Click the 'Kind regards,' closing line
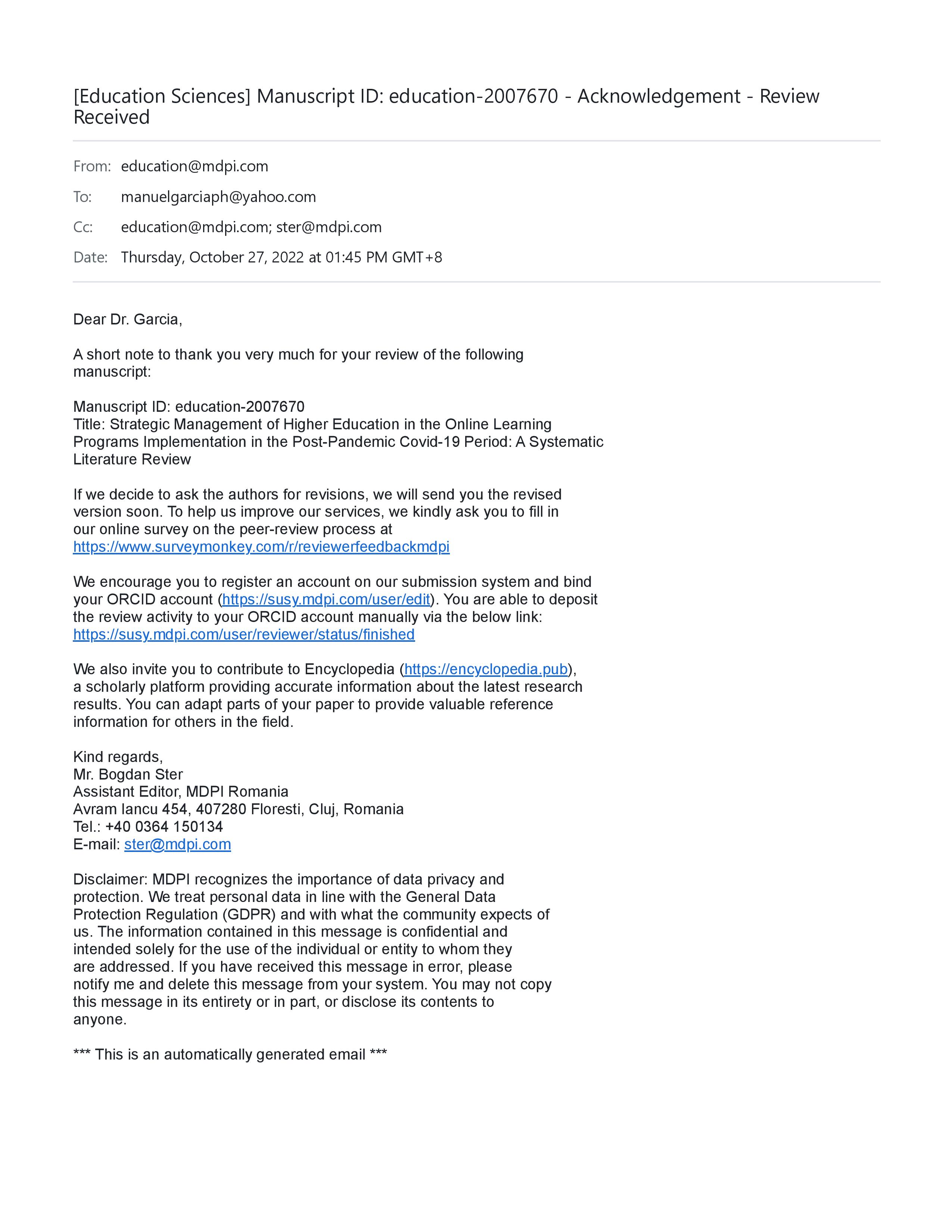952x1232 pixels. (118, 757)
